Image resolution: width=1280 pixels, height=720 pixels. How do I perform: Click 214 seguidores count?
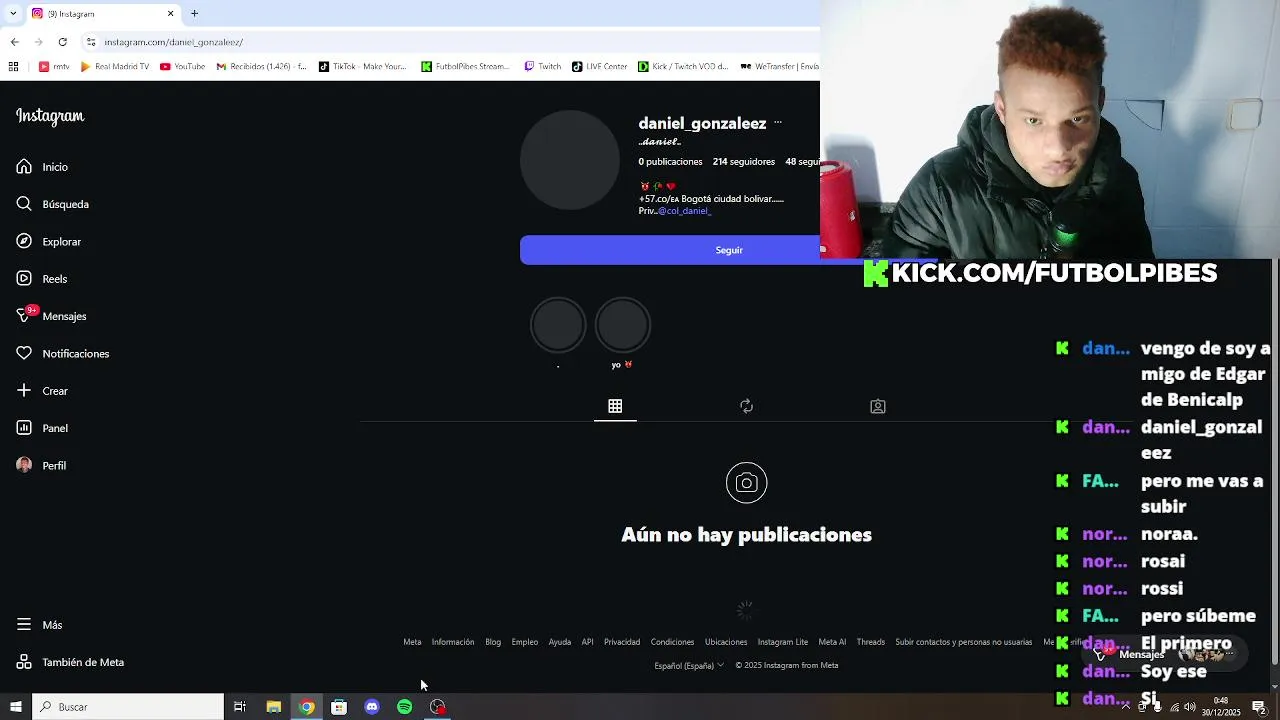click(744, 162)
